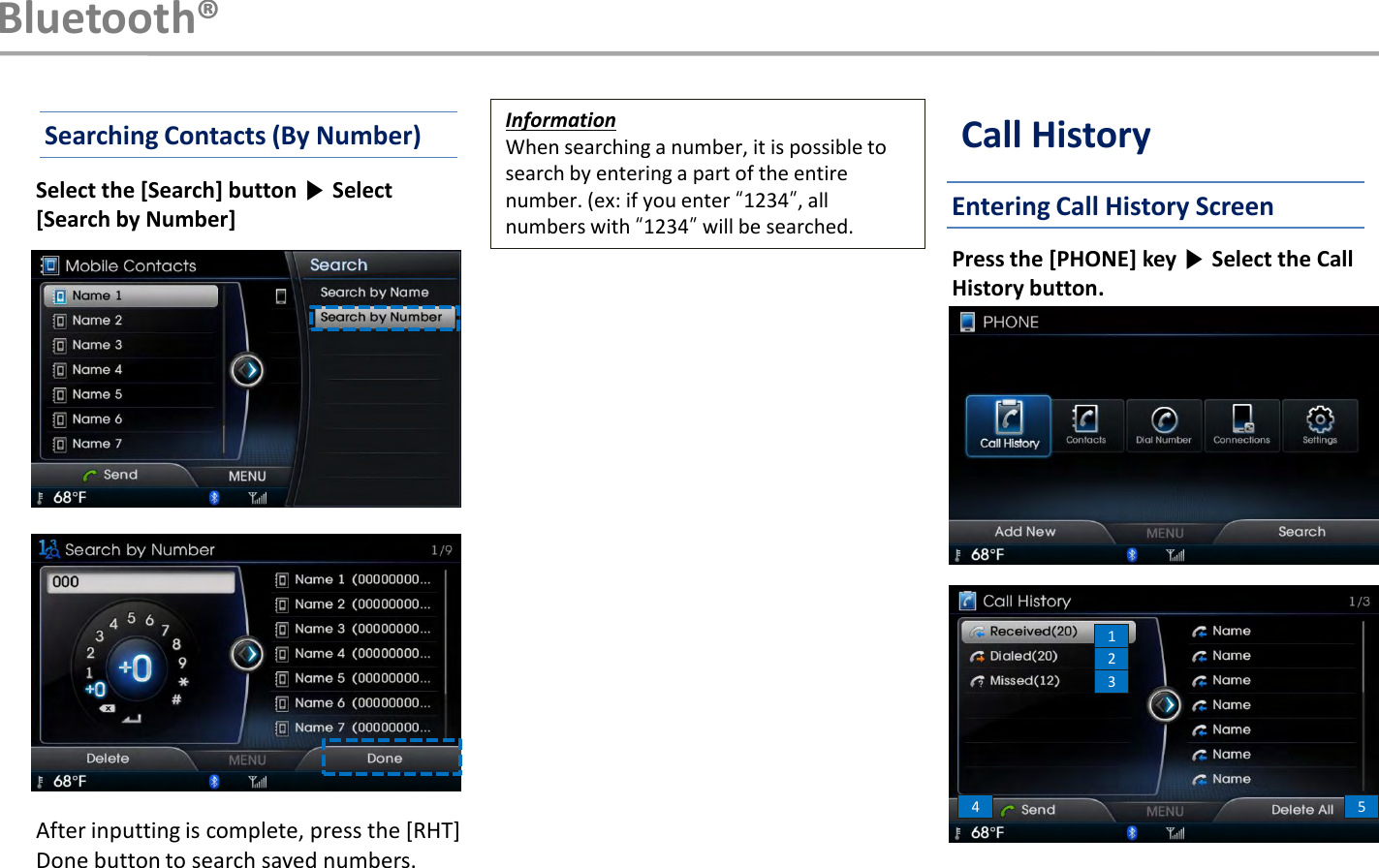Screen dimensions: 1379x868
Task: Tap the enter arrow key on the number dial
Action: tap(132, 718)
